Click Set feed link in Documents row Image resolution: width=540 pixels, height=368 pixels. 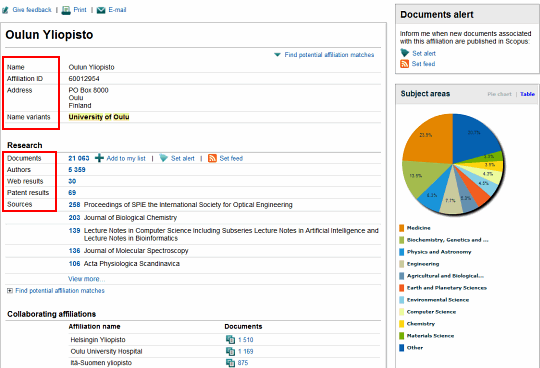231,158
